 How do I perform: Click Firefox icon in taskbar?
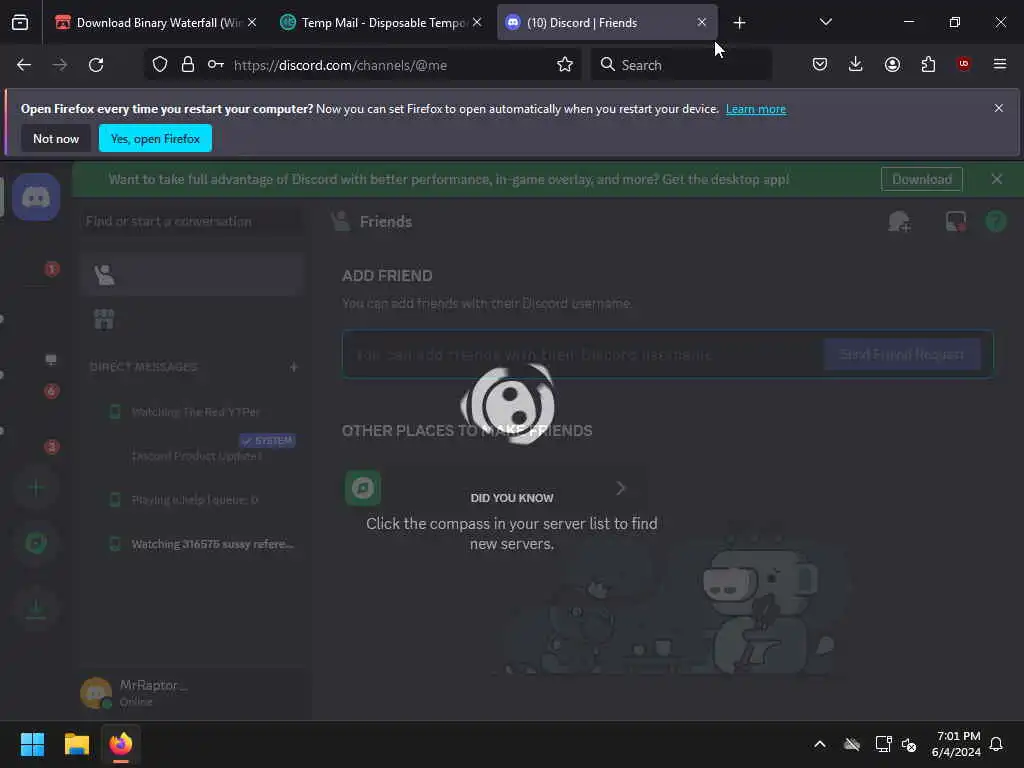coord(121,744)
